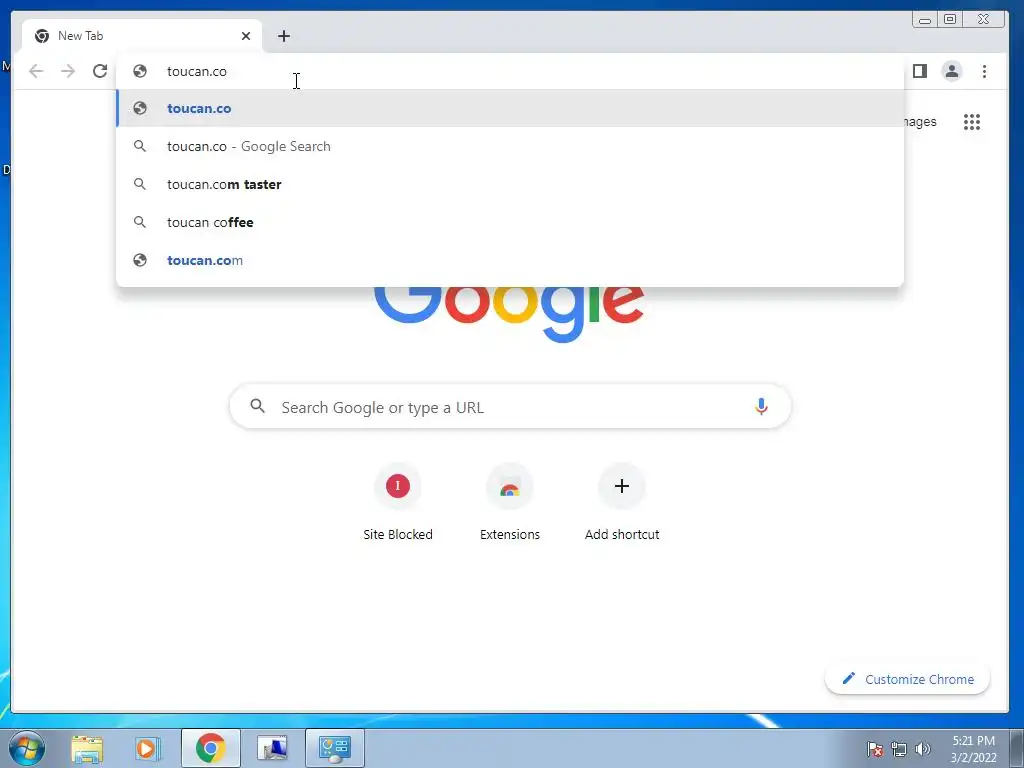Pick the 'toucan.com taster' suggestion

click(510, 184)
